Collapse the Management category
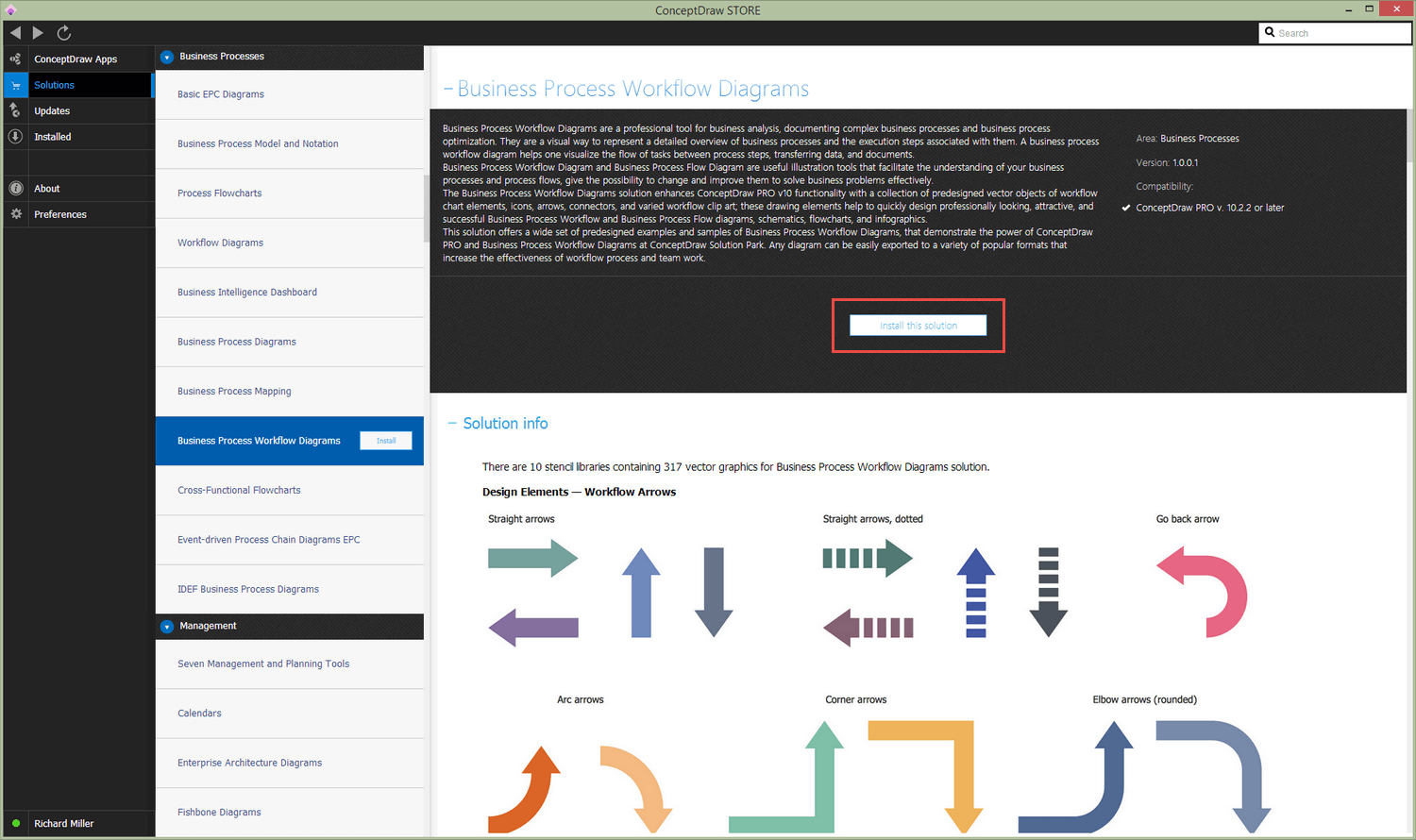The height and width of the screenshot is (840, 1416). 167,627
